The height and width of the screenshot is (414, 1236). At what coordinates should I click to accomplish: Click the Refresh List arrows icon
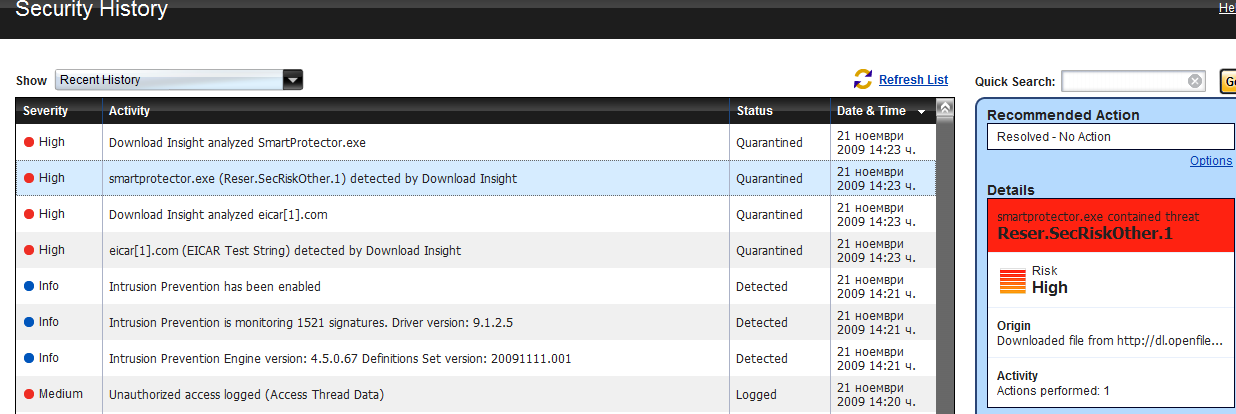(x=863, y=79)
